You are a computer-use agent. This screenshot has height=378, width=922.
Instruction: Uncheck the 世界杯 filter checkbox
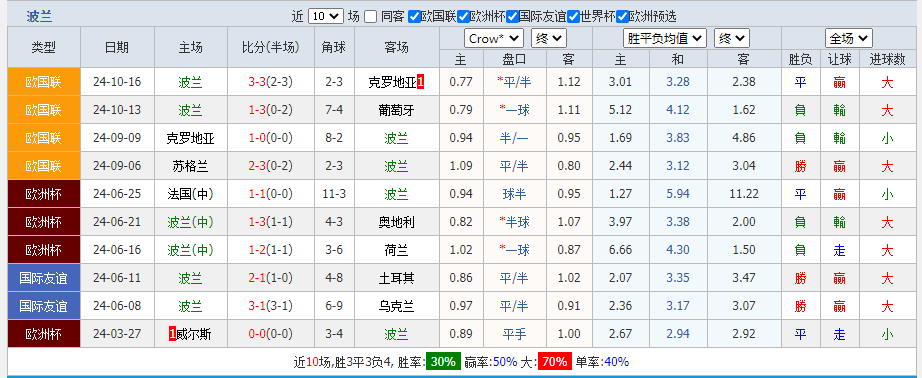(574, 16)
